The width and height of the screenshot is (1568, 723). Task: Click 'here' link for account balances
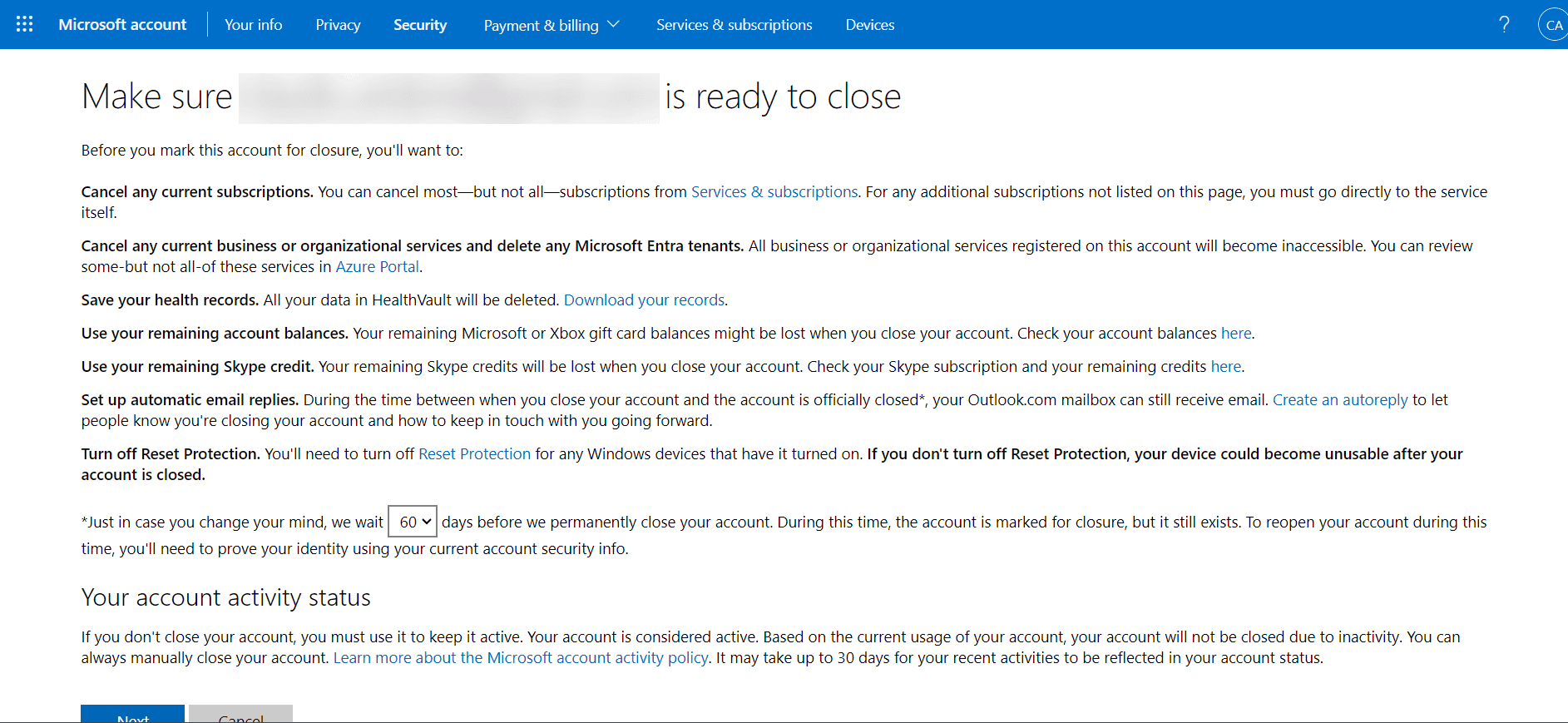click(1236, 333)
